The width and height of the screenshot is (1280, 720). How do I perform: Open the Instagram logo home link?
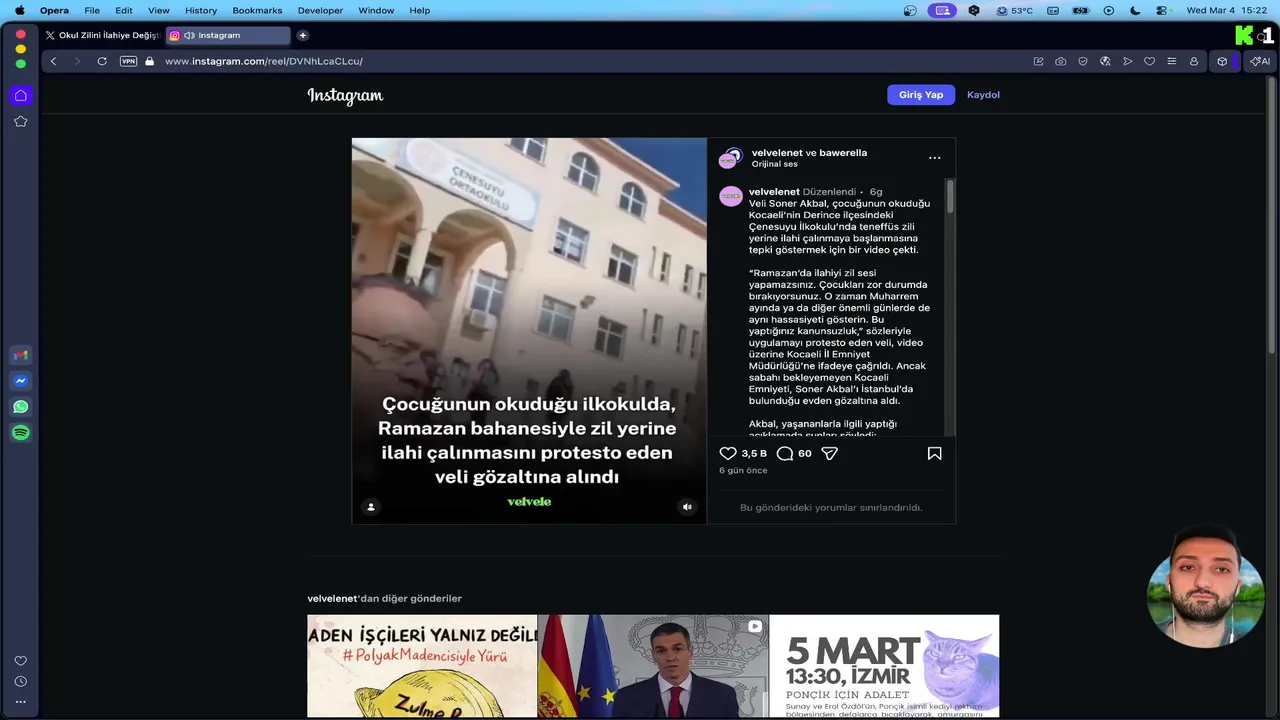click(x=345, y=95)
